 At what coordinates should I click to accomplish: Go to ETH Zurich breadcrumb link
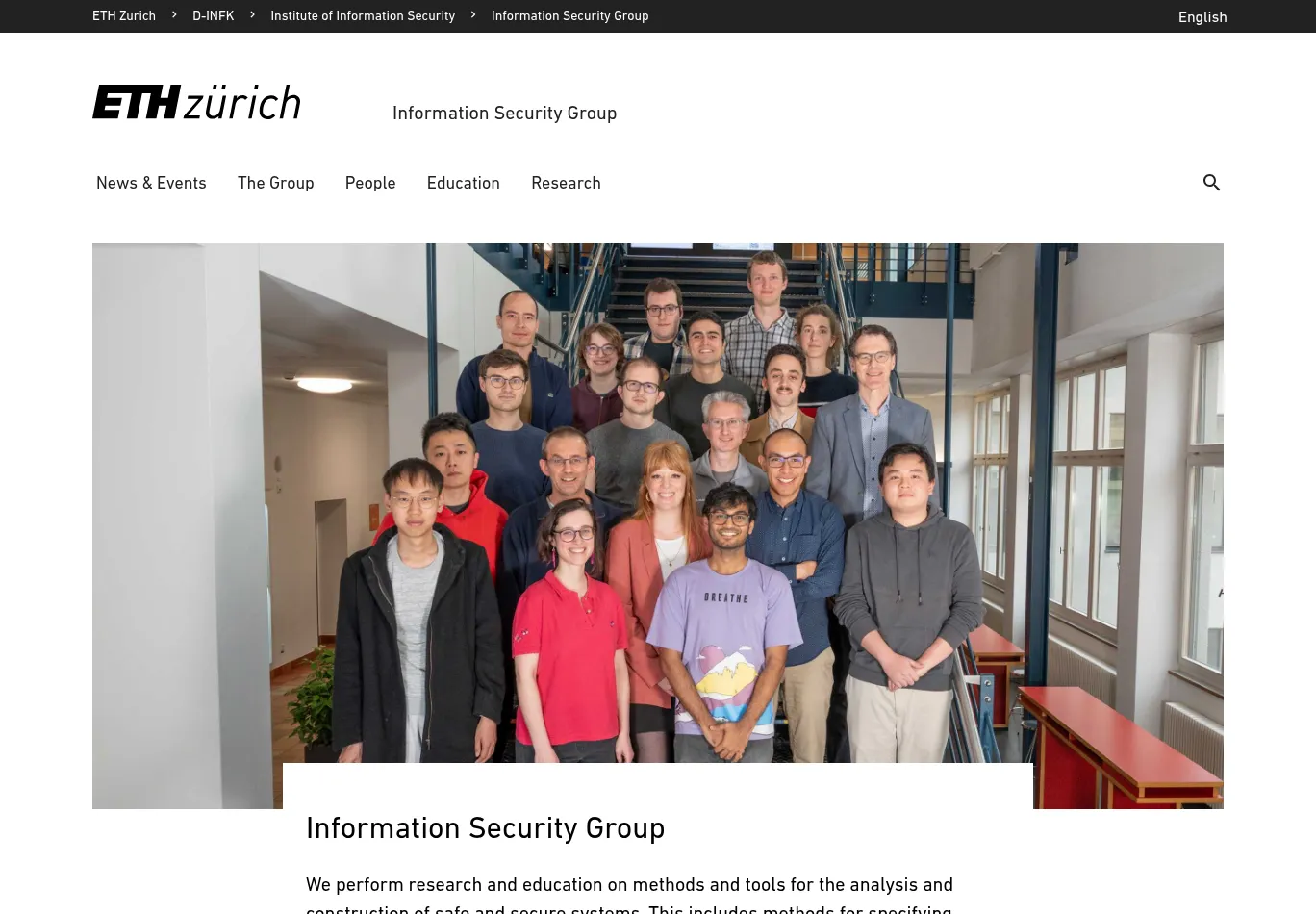pos(124,15)
